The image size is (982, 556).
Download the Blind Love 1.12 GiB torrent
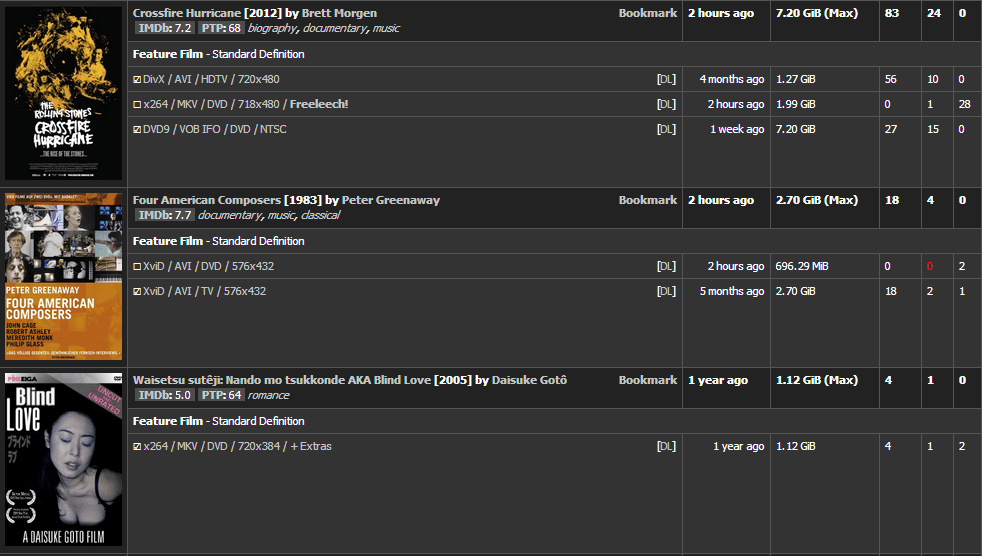coord(666,446)
